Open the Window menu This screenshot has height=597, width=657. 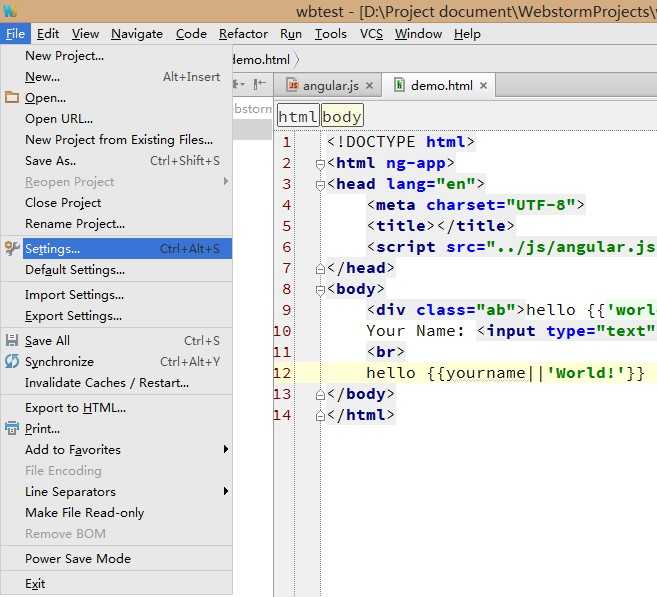(x=418, y=34)
